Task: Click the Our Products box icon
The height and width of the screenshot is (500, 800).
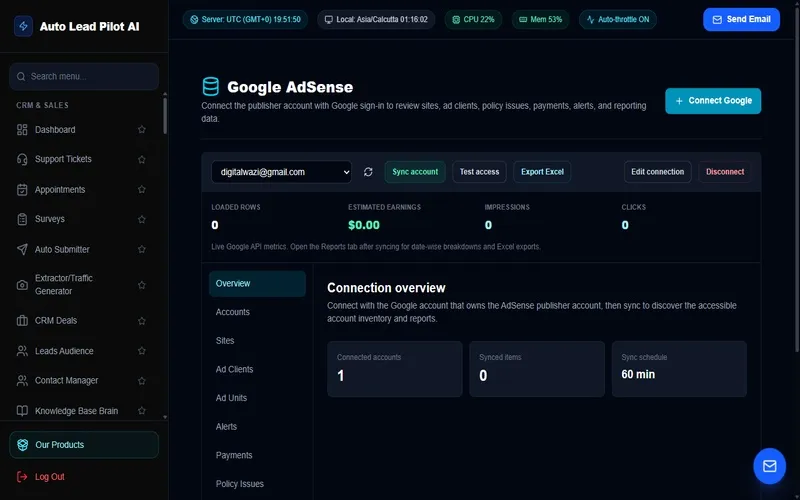Action: tap(22, 445)
